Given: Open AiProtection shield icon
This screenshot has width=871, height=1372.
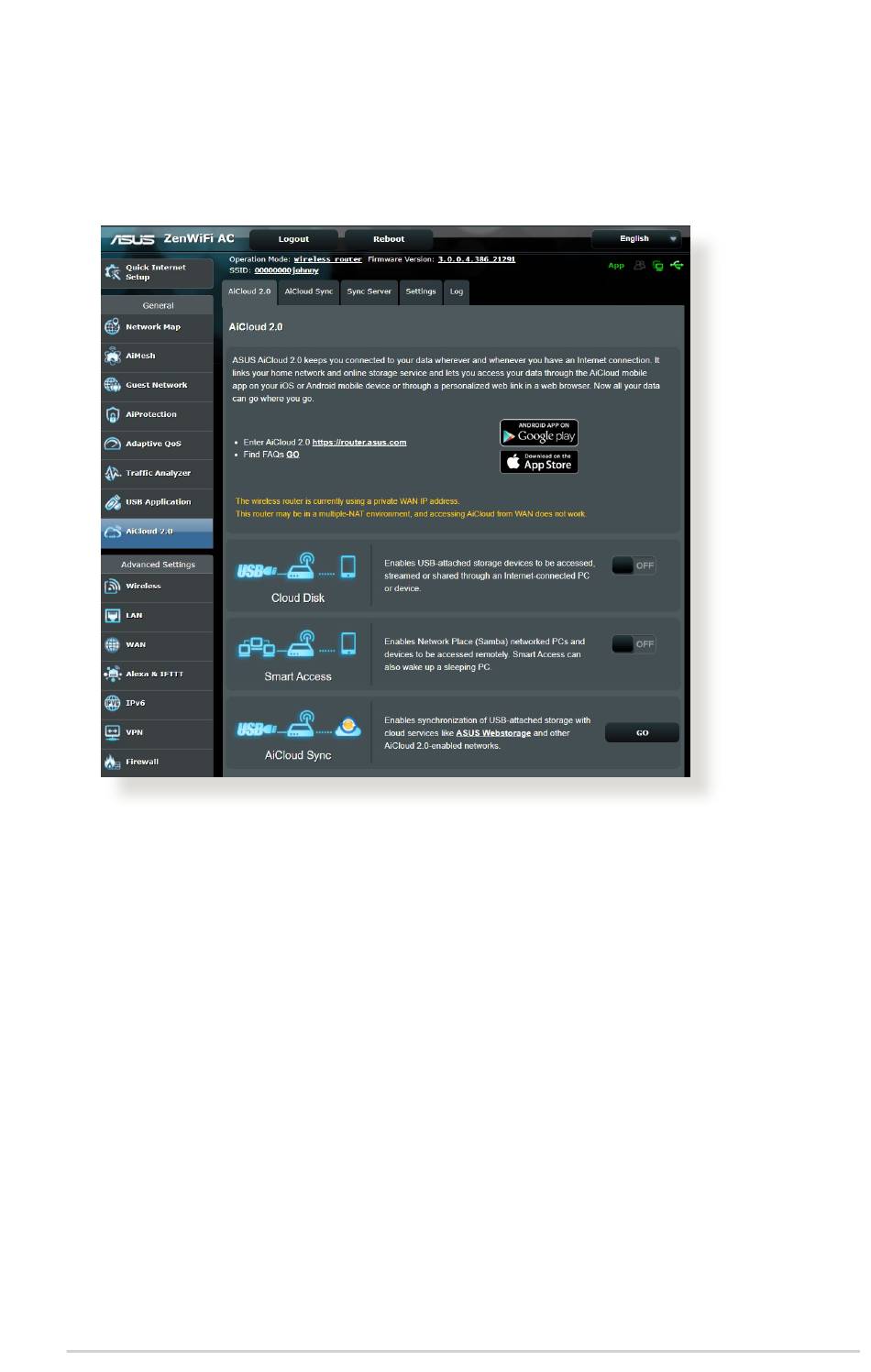Looking at the screenshot, I should point(113,414).
